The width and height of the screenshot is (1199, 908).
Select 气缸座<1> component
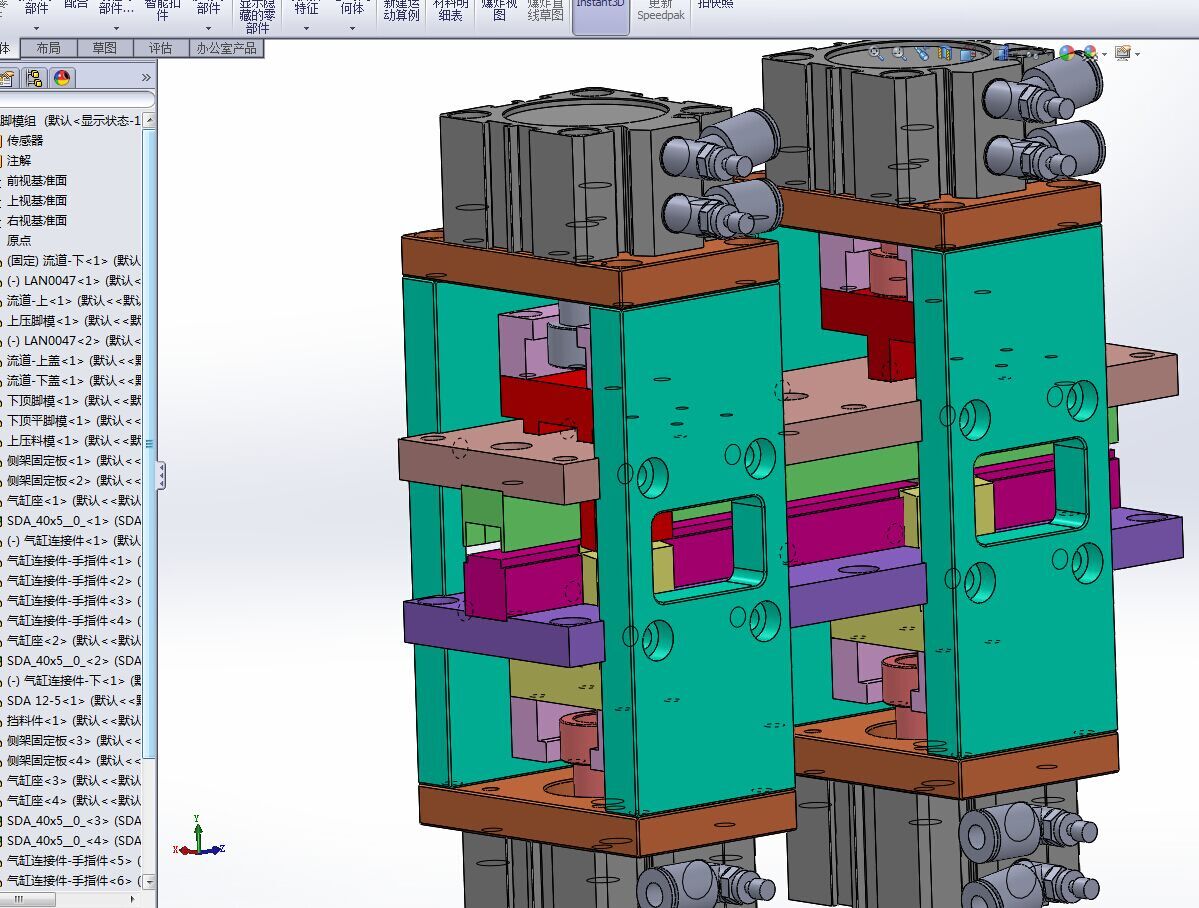73,500
